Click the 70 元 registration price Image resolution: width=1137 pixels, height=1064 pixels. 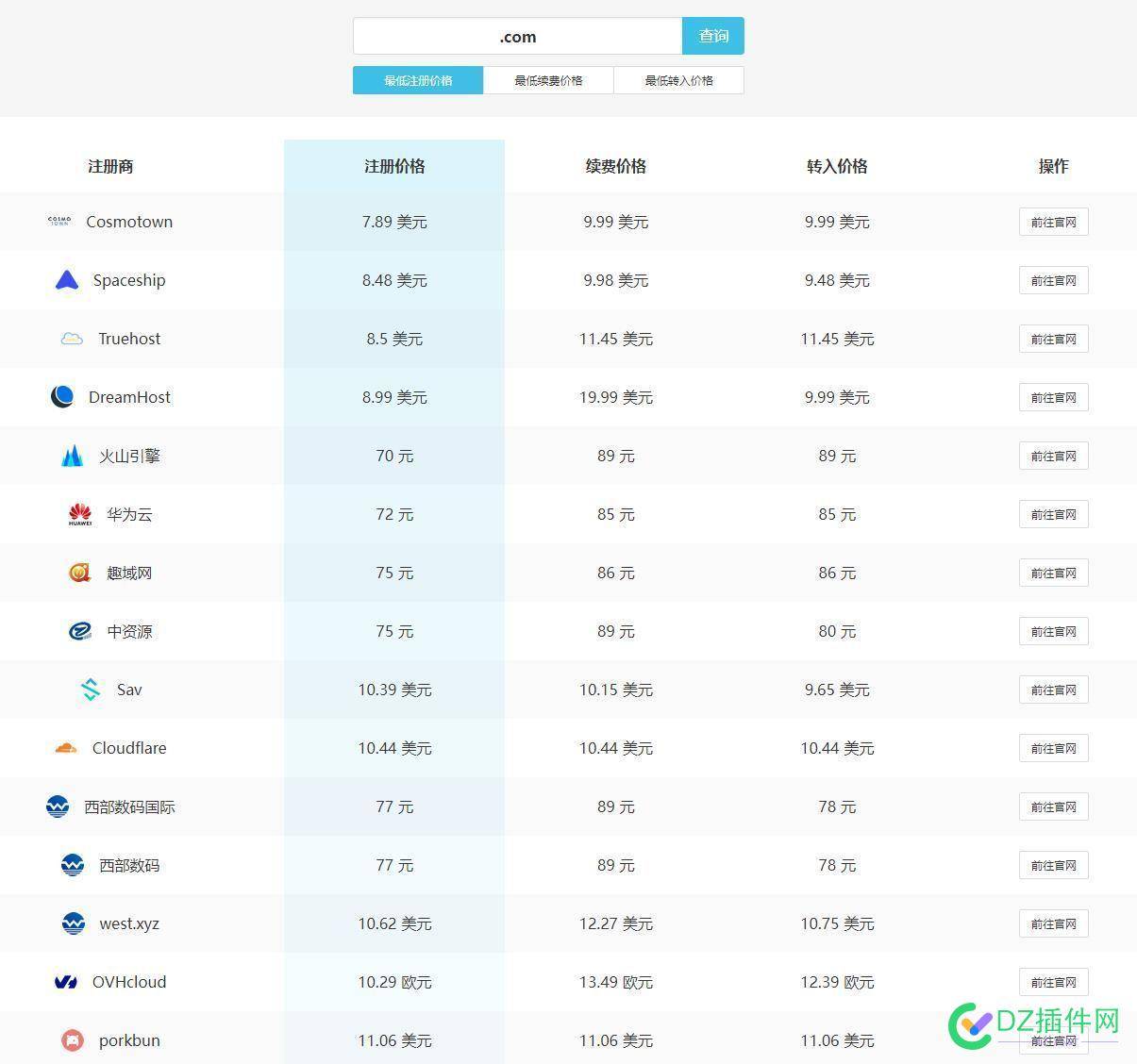tap(394, 456)
